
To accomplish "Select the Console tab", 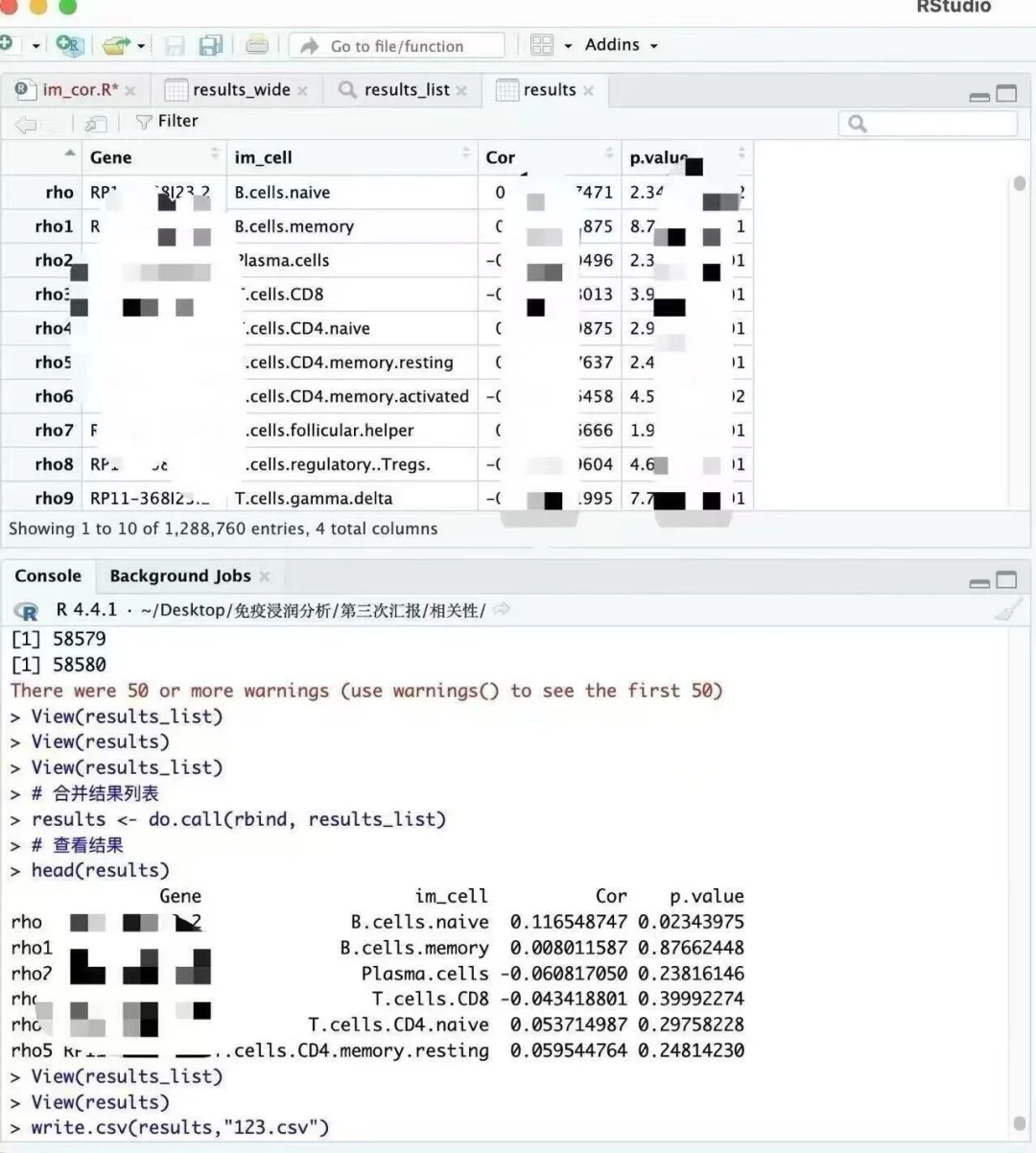I will (48, 576).
